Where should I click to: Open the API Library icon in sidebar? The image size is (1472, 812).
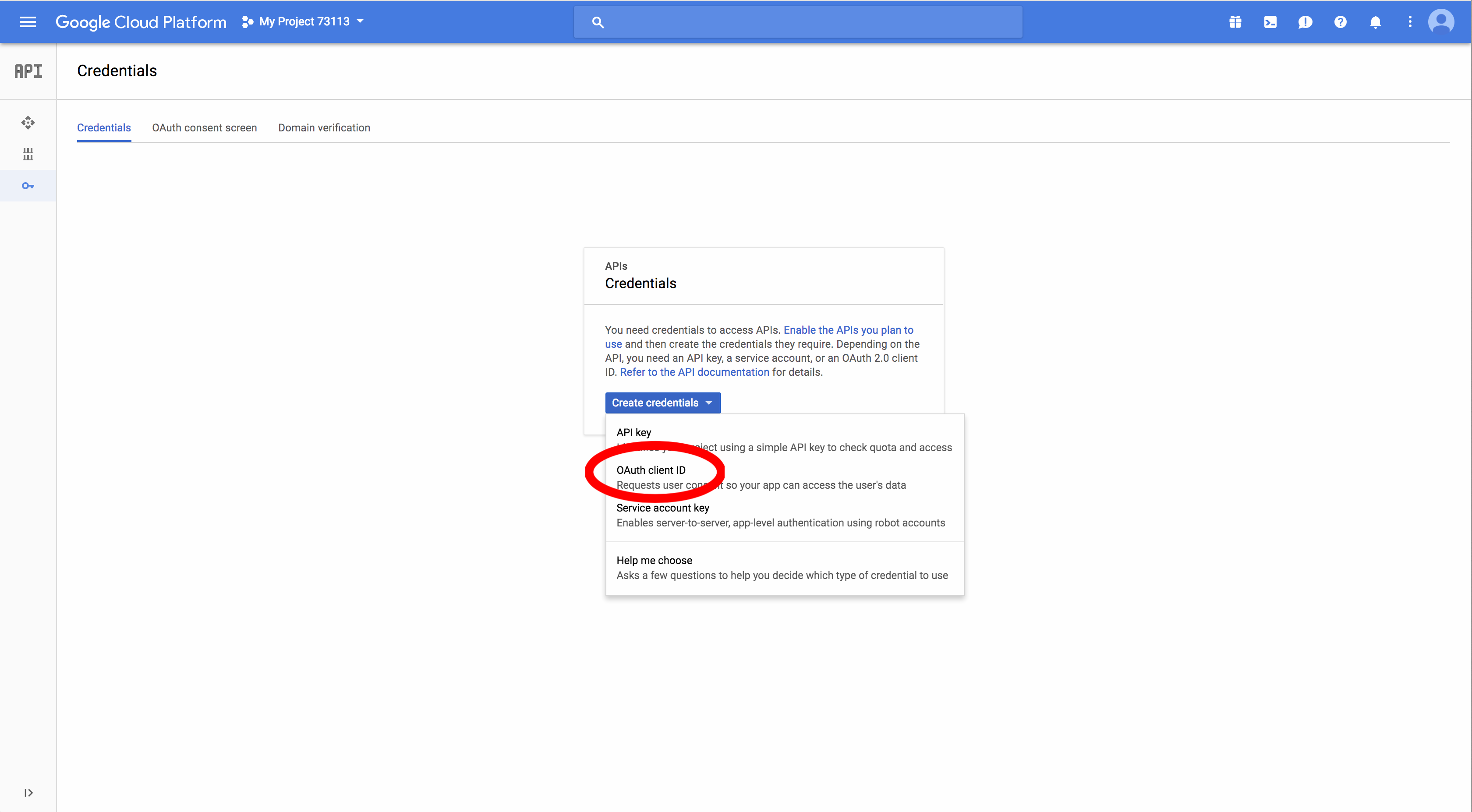point(28,154)
